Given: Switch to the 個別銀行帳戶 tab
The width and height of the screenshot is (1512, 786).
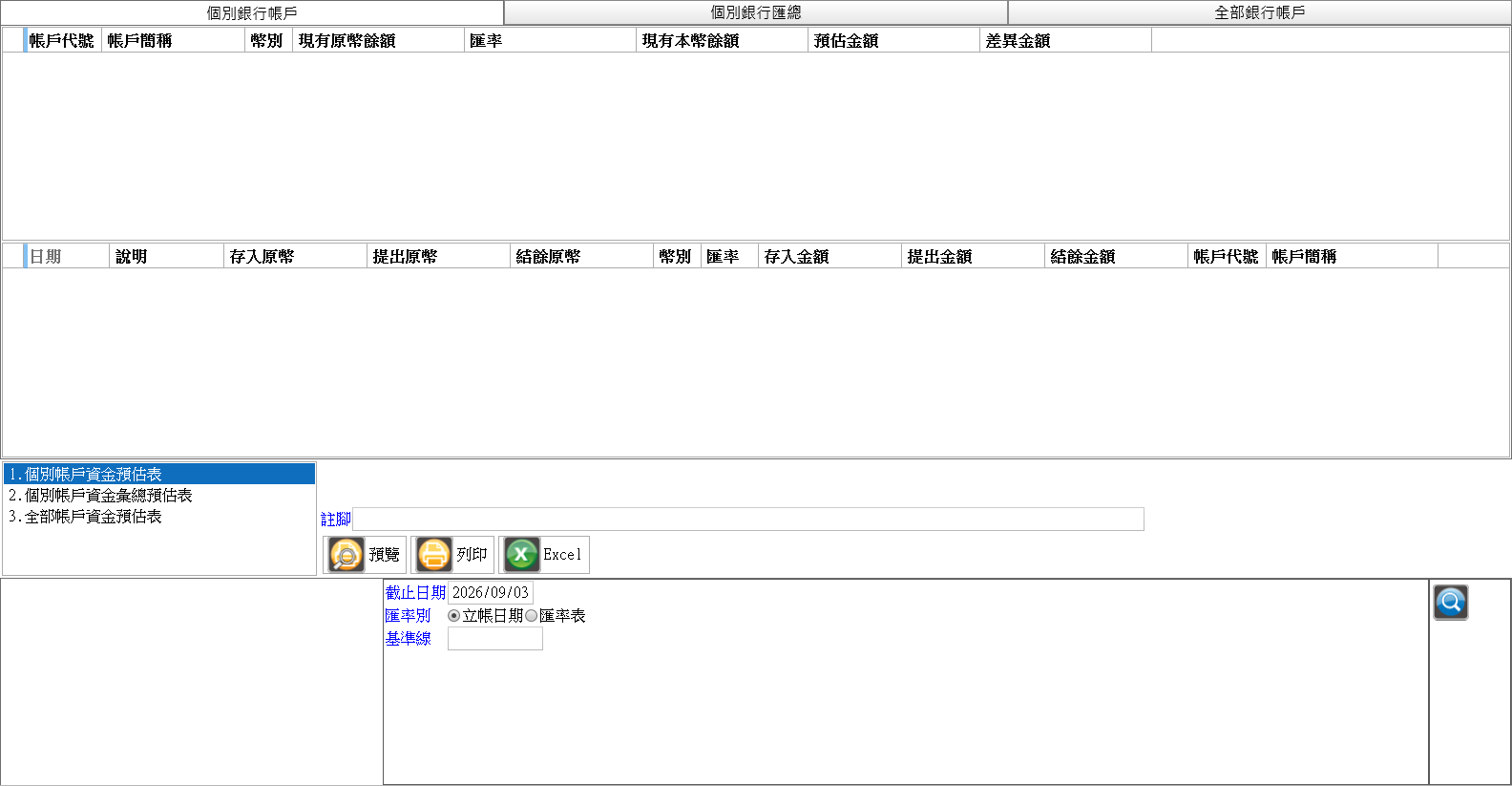Looking at the screenshot, I should pyautogui.click(x=252, y=12).
